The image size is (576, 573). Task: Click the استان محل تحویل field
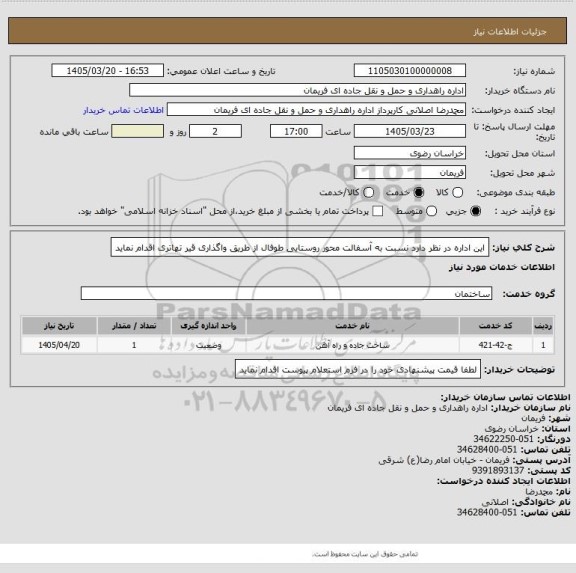tap(410, 153)
